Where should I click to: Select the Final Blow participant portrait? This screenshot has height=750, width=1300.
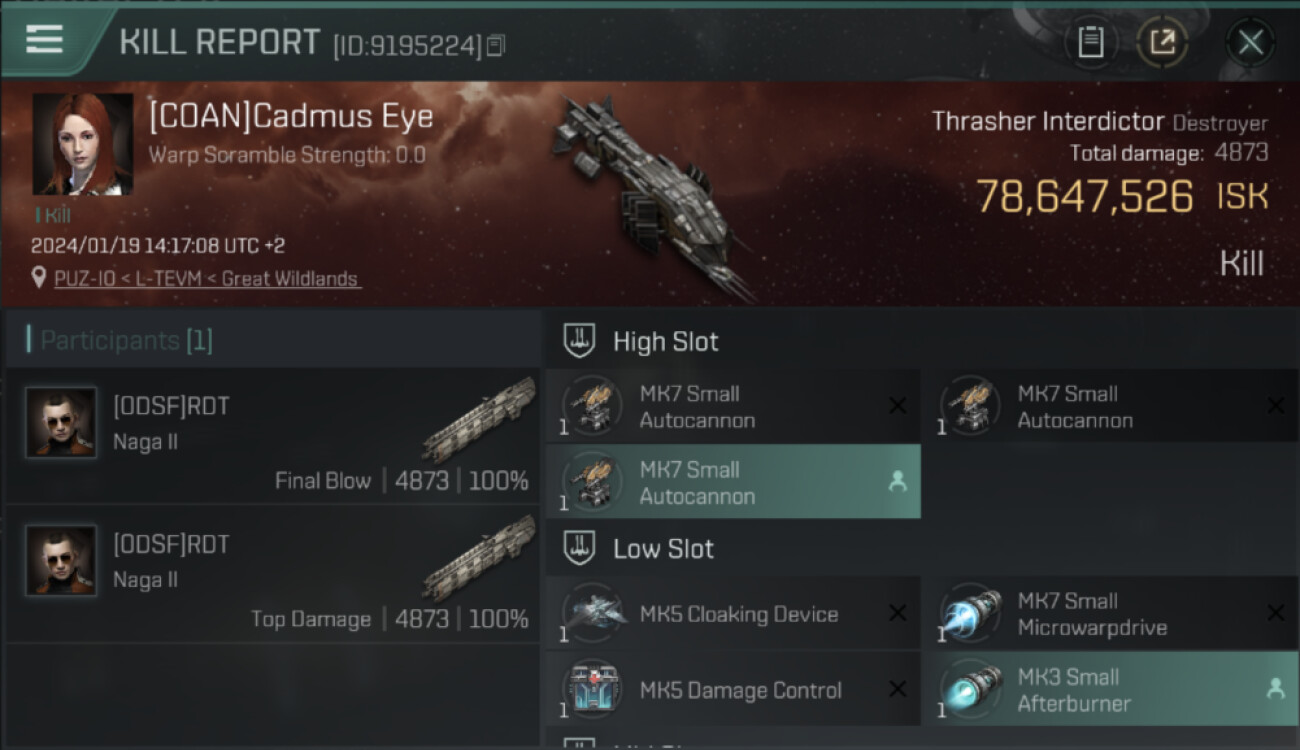[x=61, y=423]
